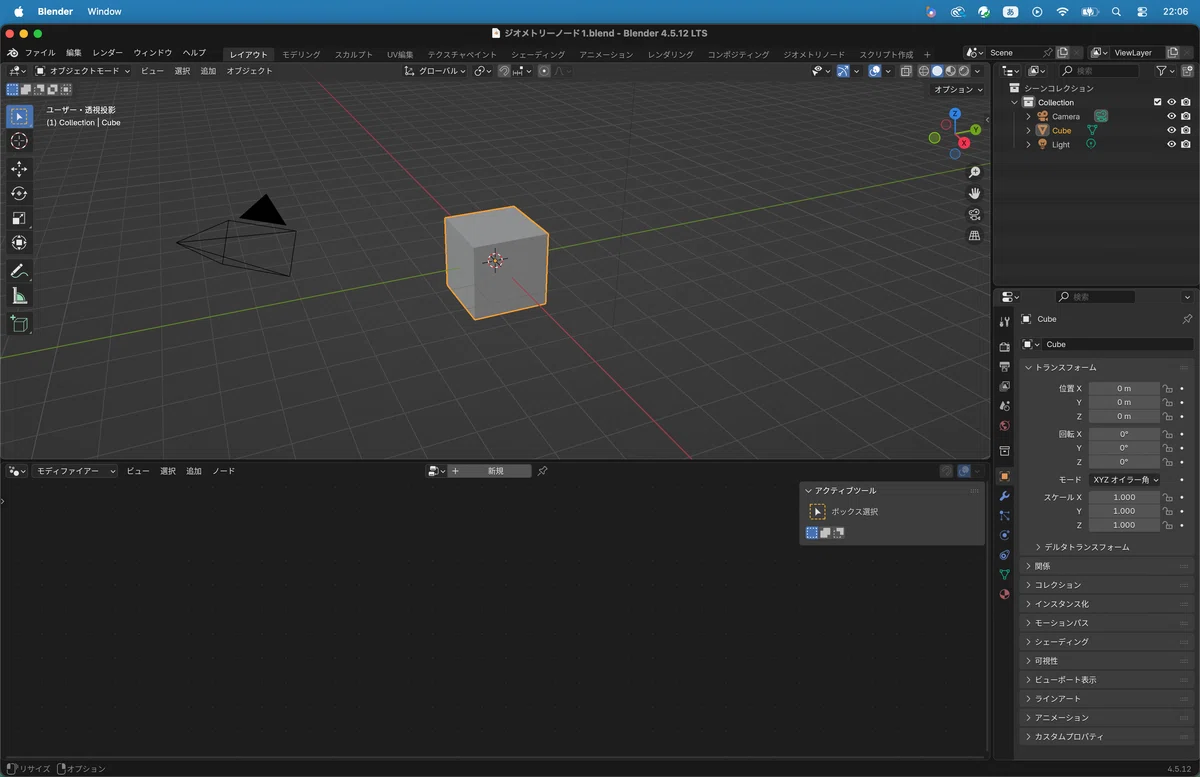
Task: Open the Modifiers wrench properties tab
Action: (x=1005, y=496)
